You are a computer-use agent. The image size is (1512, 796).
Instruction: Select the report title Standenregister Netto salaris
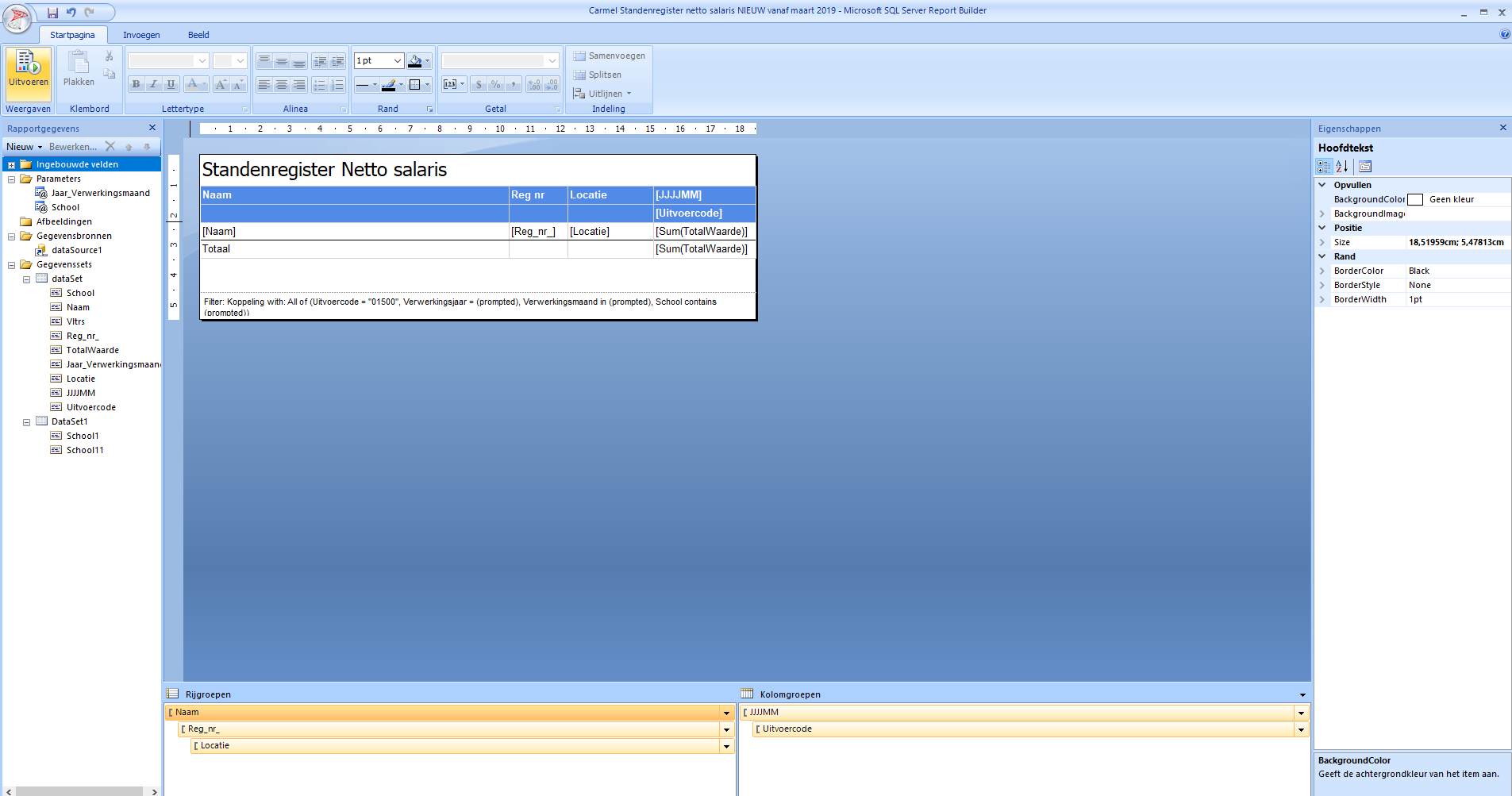[325, 170]
